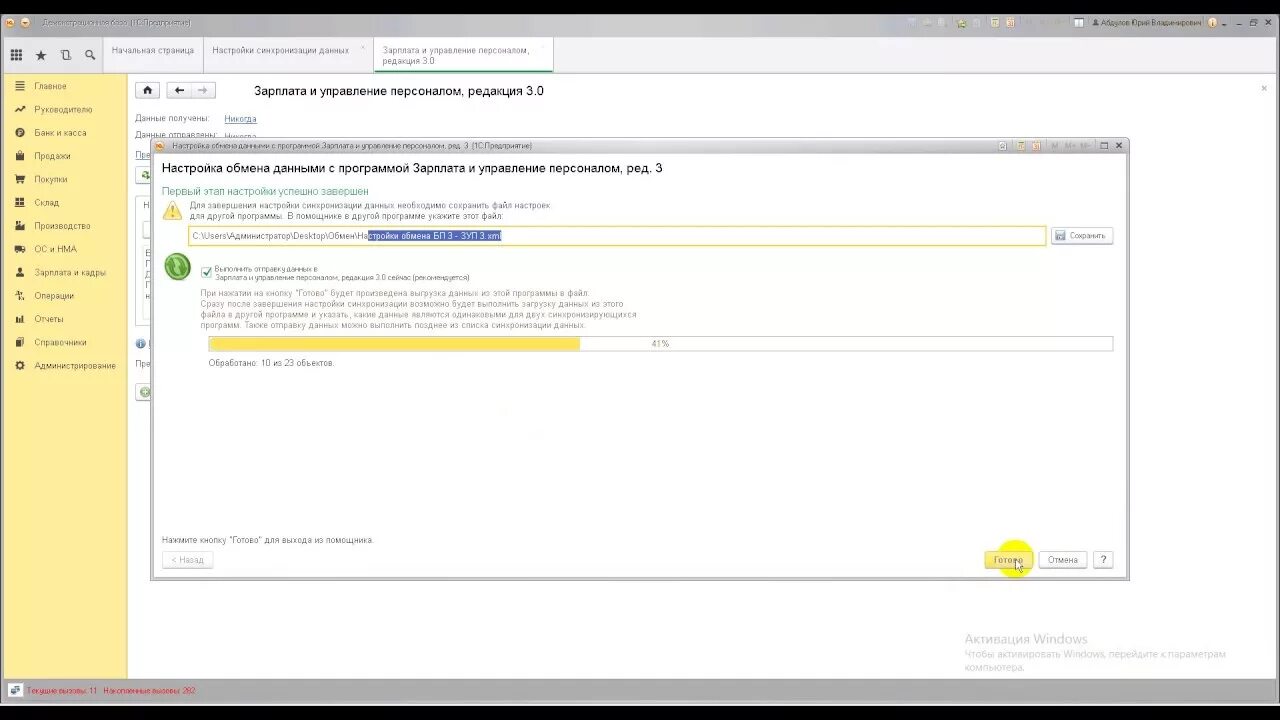This screenshot has height=720, width=1280.
Task: Open Руководителю section in sidebar
Action: 63,109
